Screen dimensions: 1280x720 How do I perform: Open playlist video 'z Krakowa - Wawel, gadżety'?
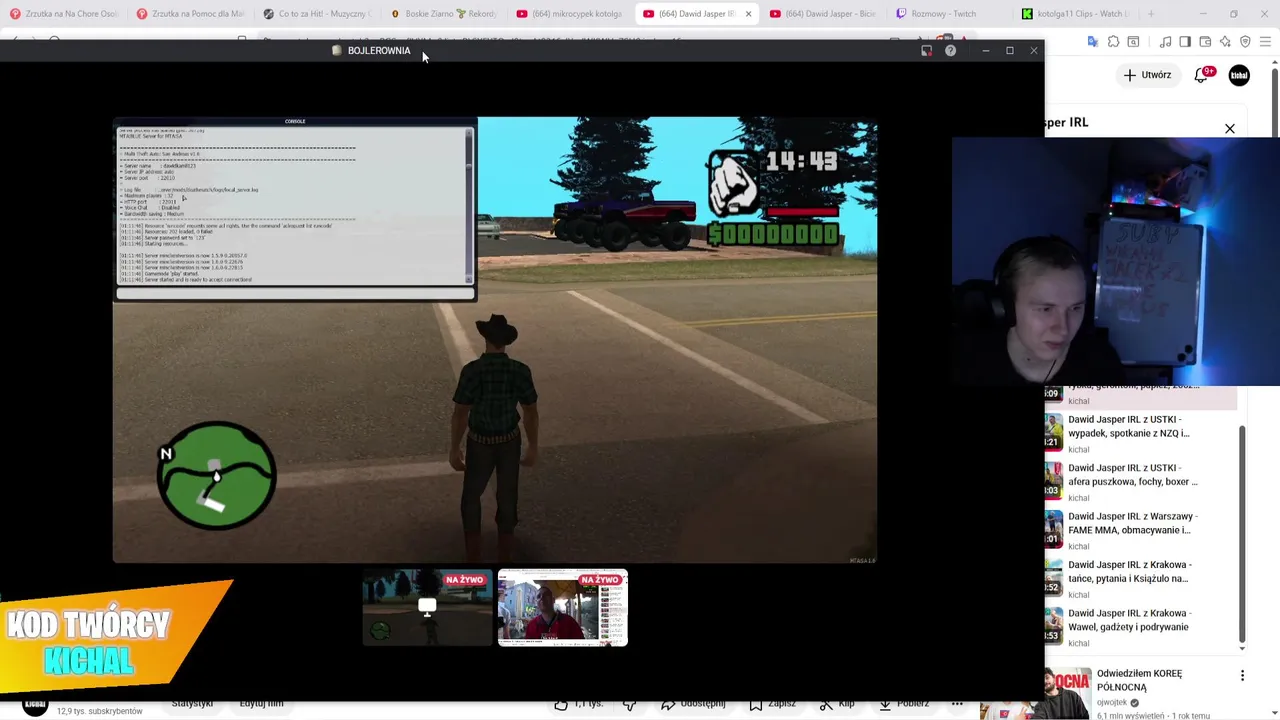(x=1130, y=620)
